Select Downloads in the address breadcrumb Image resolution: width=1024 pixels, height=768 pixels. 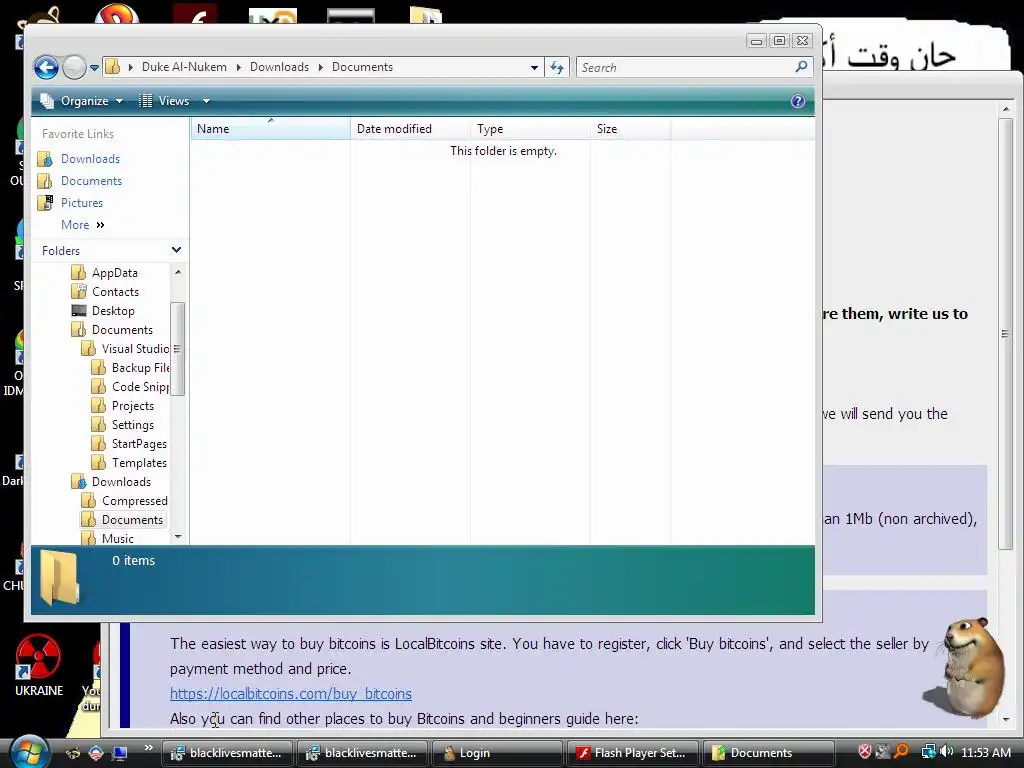pyautogui.click(x=279, y=67)
